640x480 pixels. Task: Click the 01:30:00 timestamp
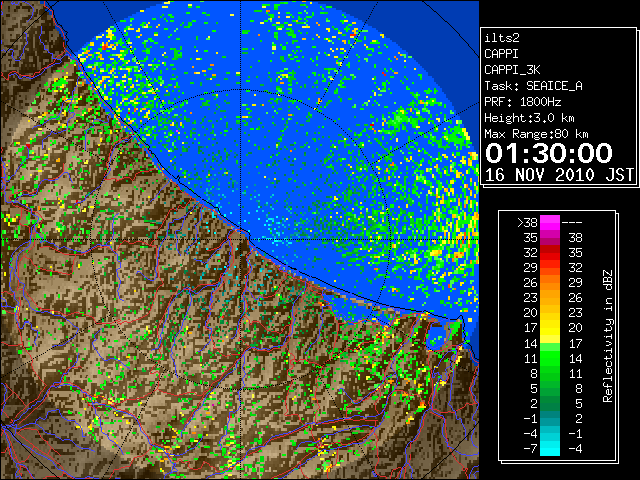click(549, 153)
